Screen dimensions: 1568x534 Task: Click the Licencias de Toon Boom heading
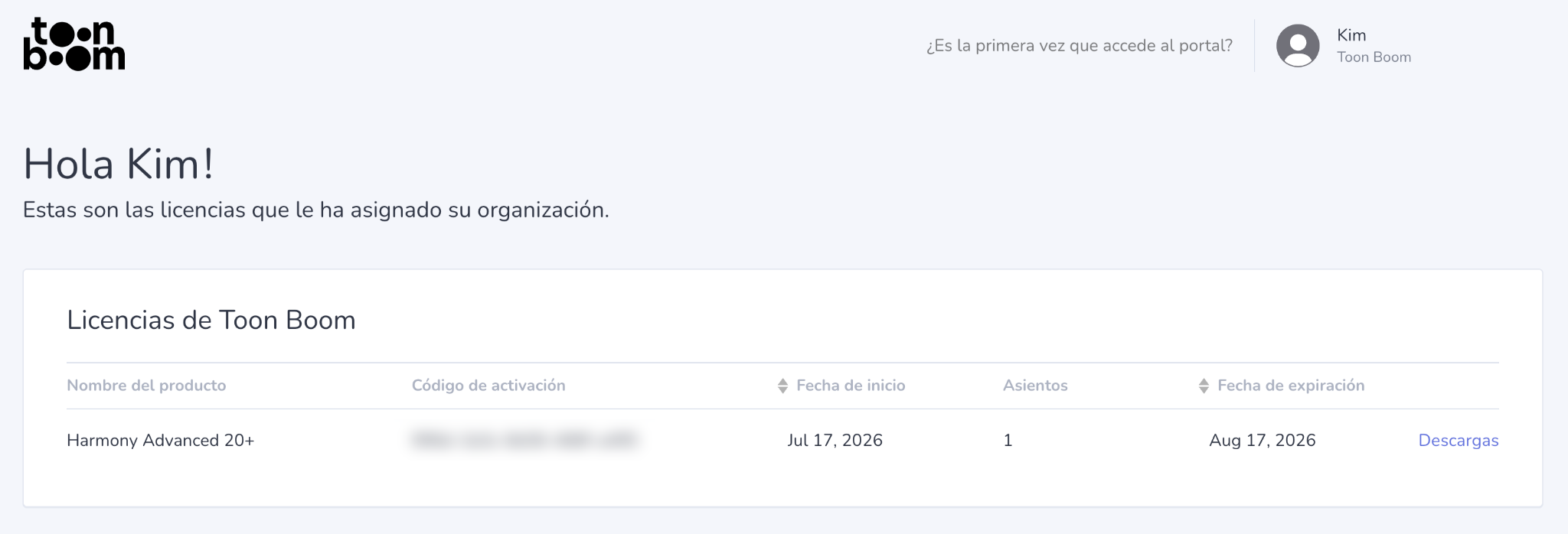click(211, 320)
